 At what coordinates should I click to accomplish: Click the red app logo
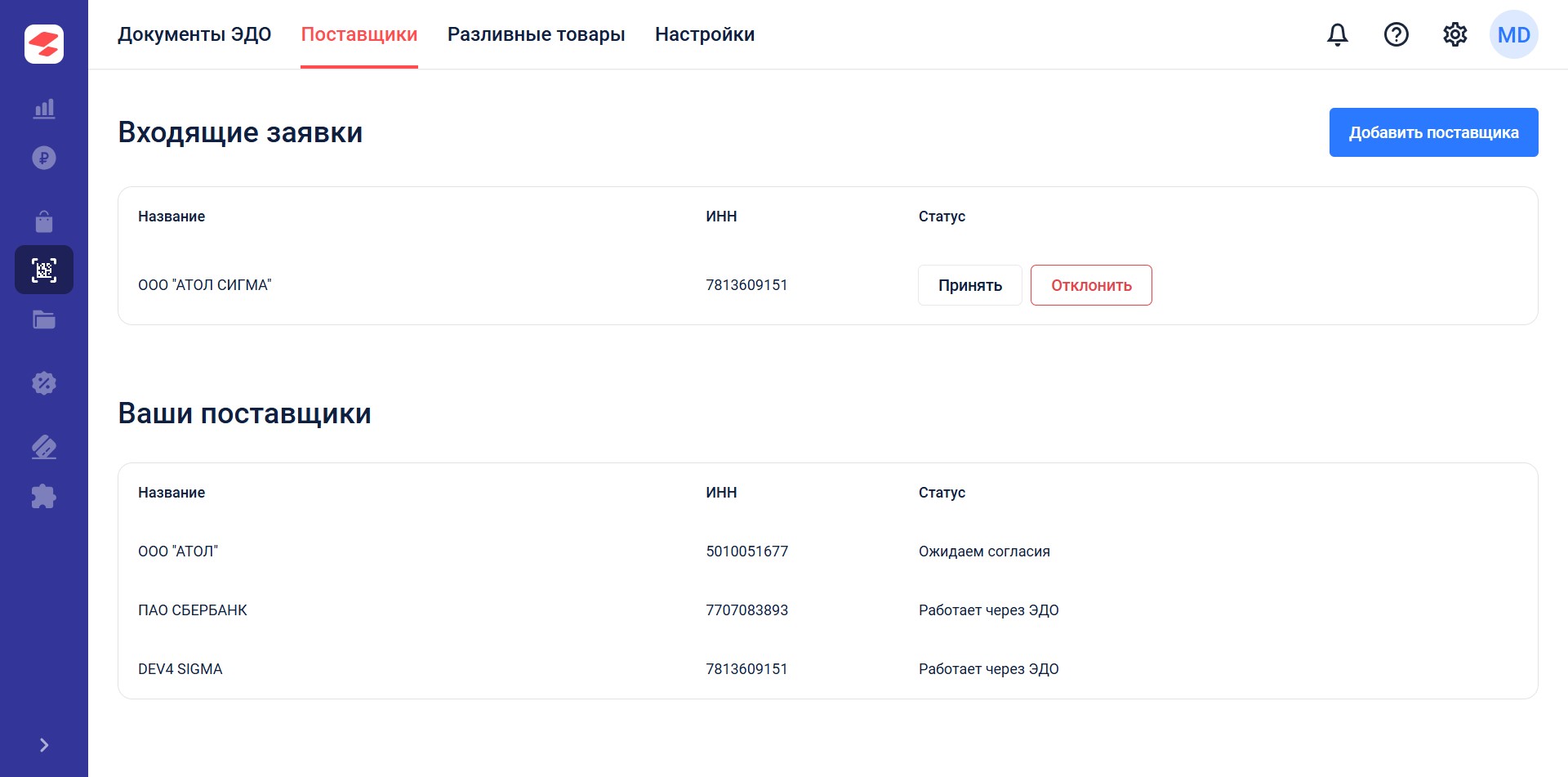click(44, 44)
